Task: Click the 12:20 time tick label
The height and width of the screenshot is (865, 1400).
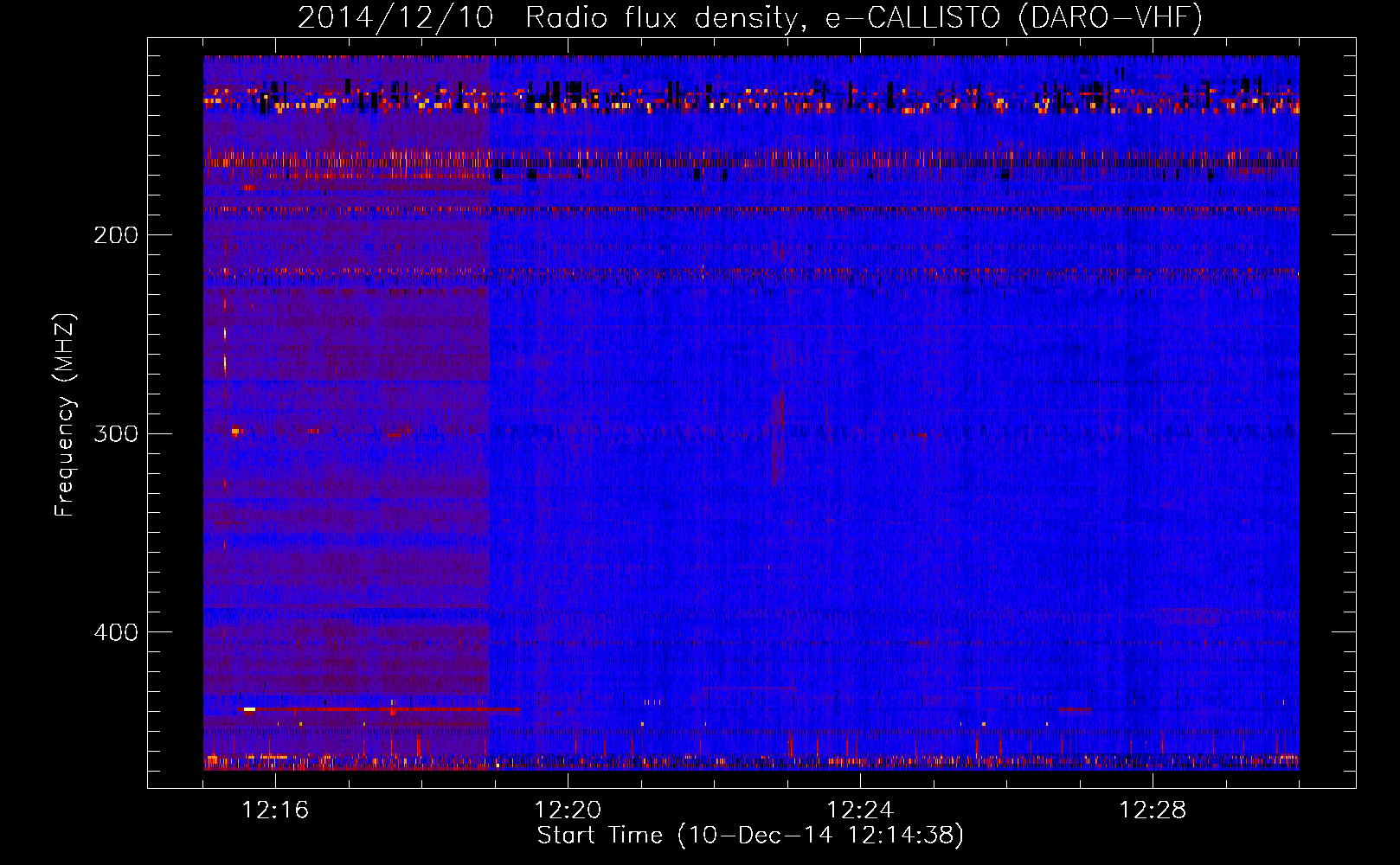Action: click(x=568, y=811)
